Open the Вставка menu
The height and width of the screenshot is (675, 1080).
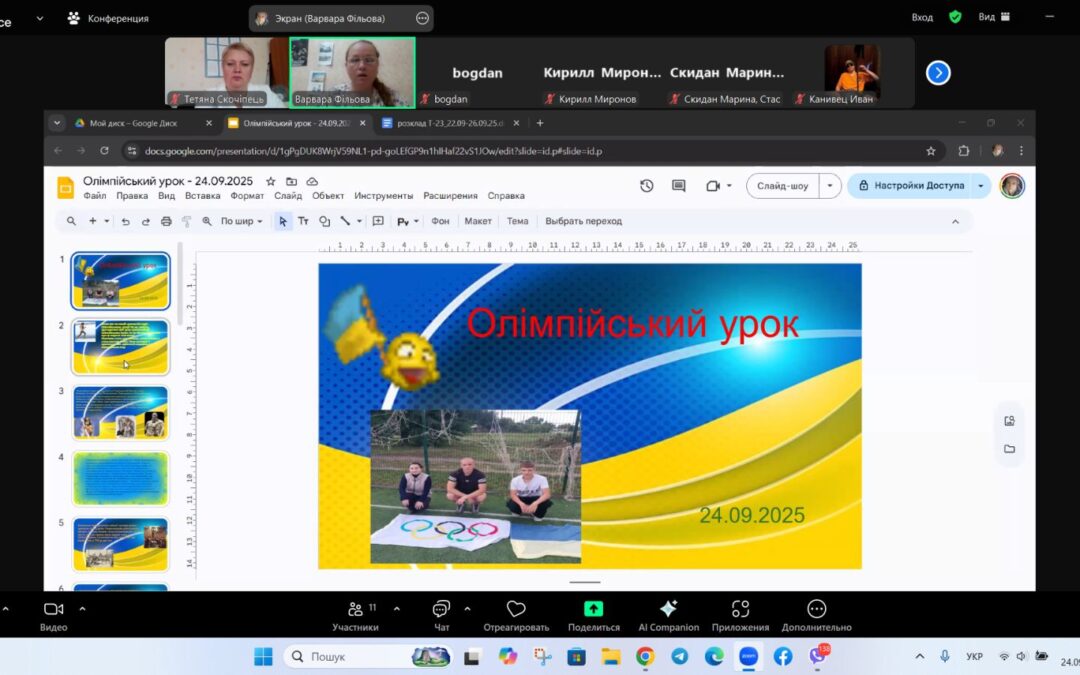203,196
